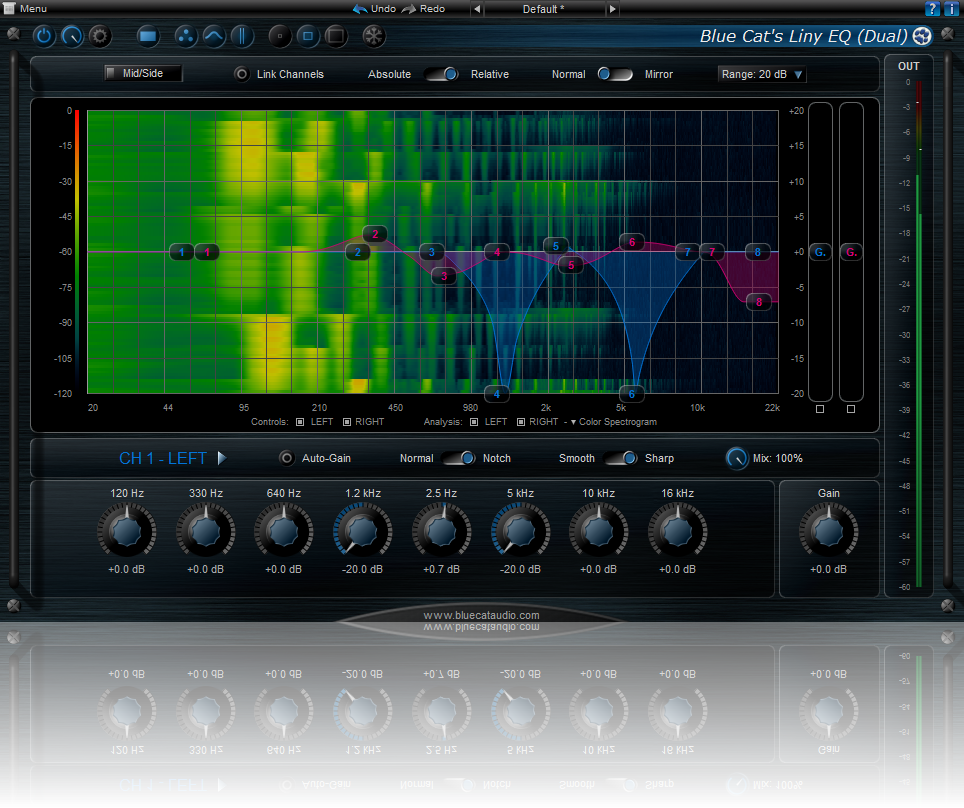Click the snowflake freeze icon in toolbar

click(x=373, y=37)
